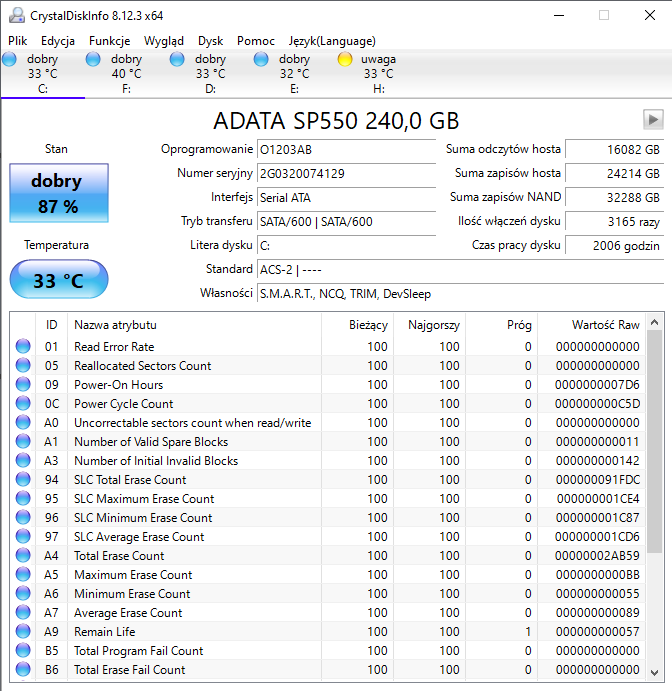Viewport: 672px width, 691px height.
Task: Go to next disk with arrow button
Action: tap(653, 119)
